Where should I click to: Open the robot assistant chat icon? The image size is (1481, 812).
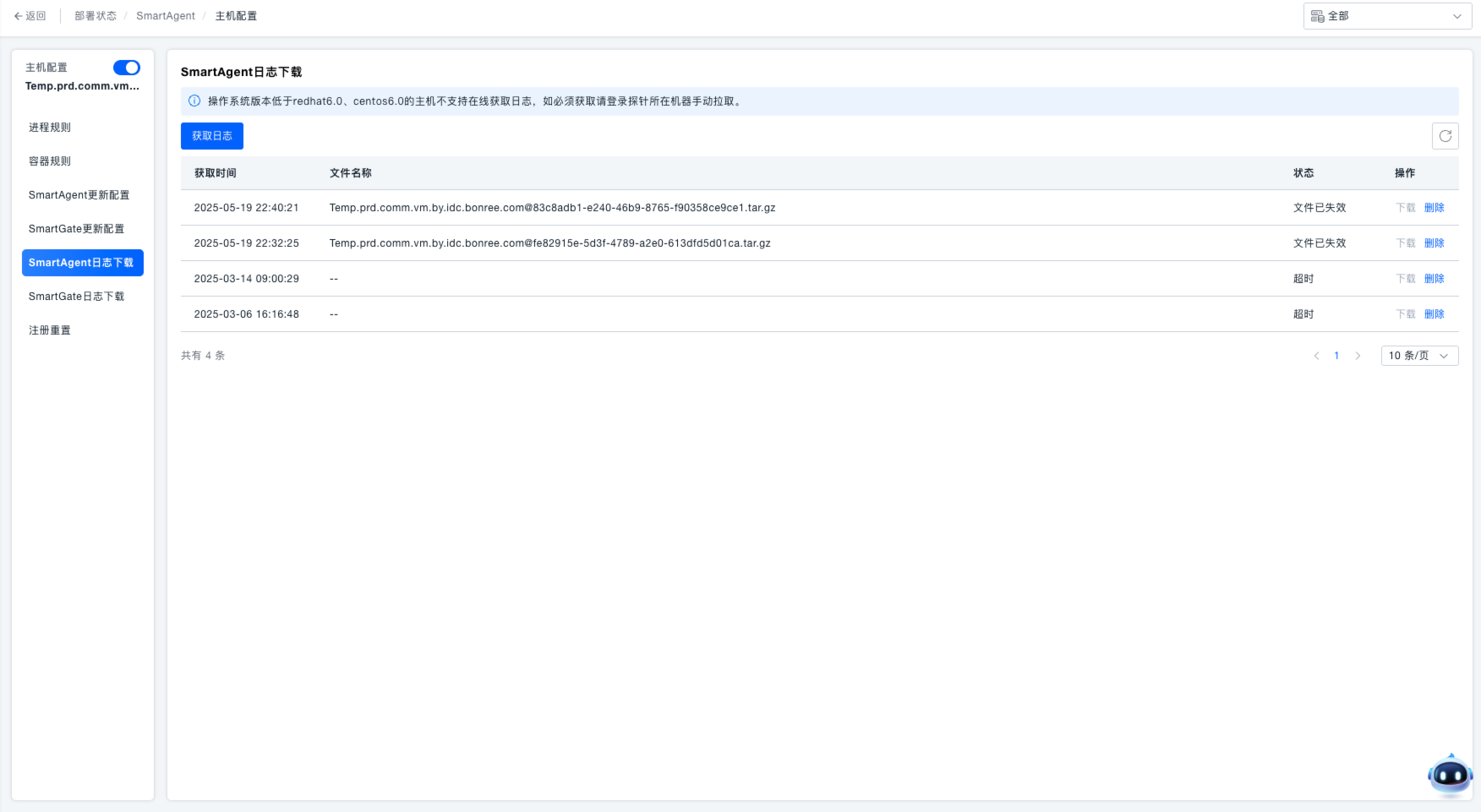click(1450, 775)
